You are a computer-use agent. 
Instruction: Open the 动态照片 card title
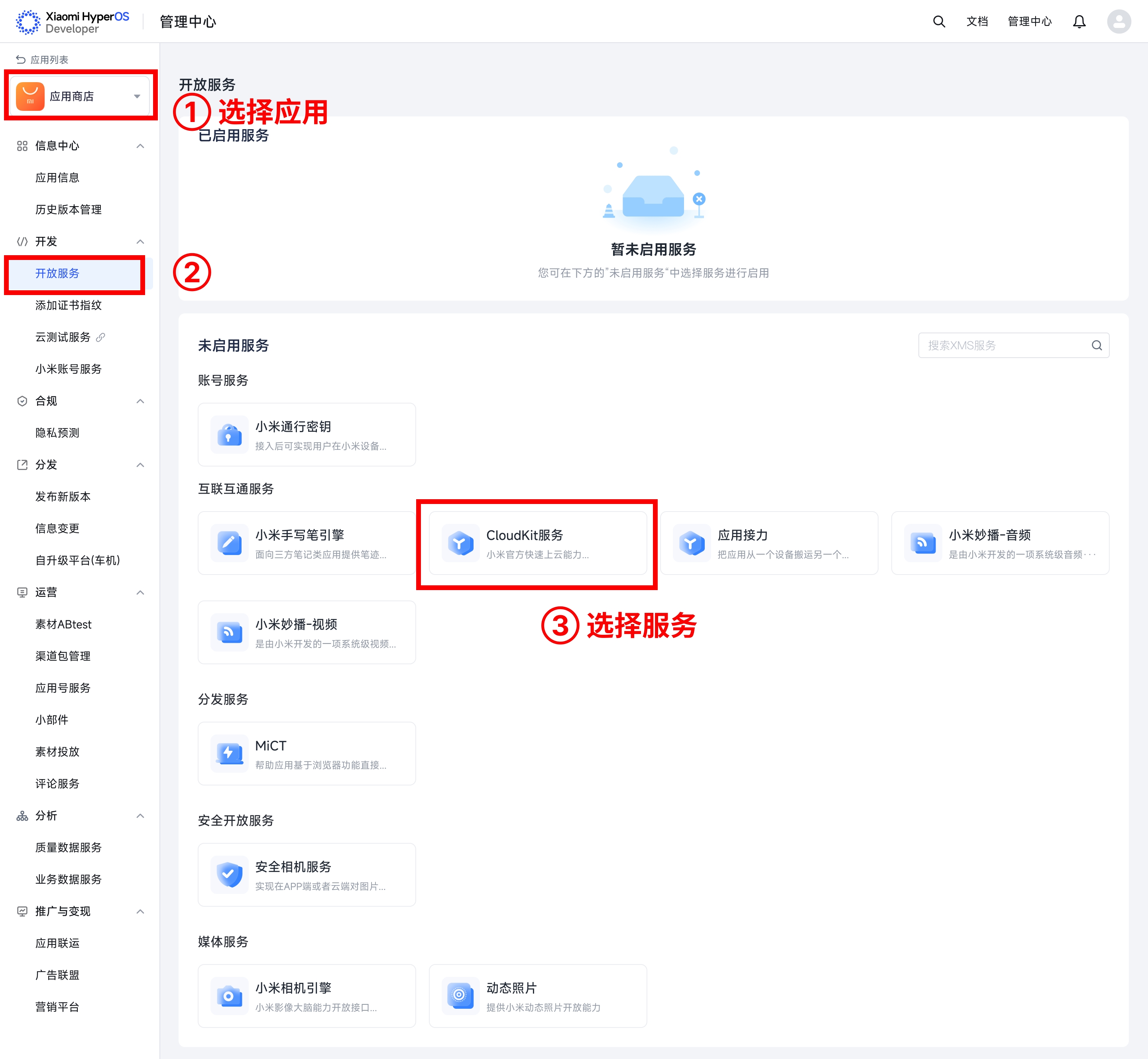tap(511, 988)
